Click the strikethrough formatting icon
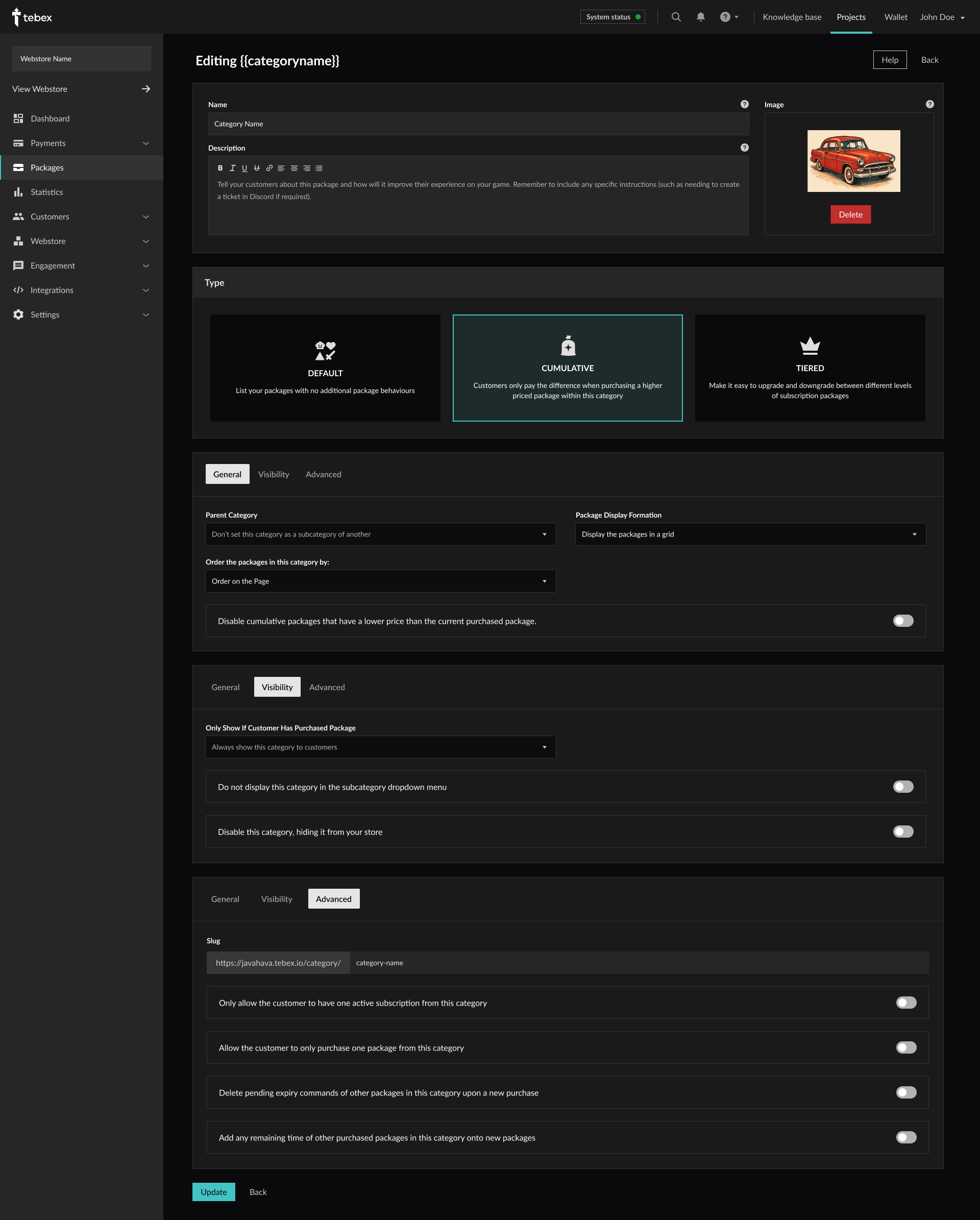 pyautogui.click(x=257, y=168)
